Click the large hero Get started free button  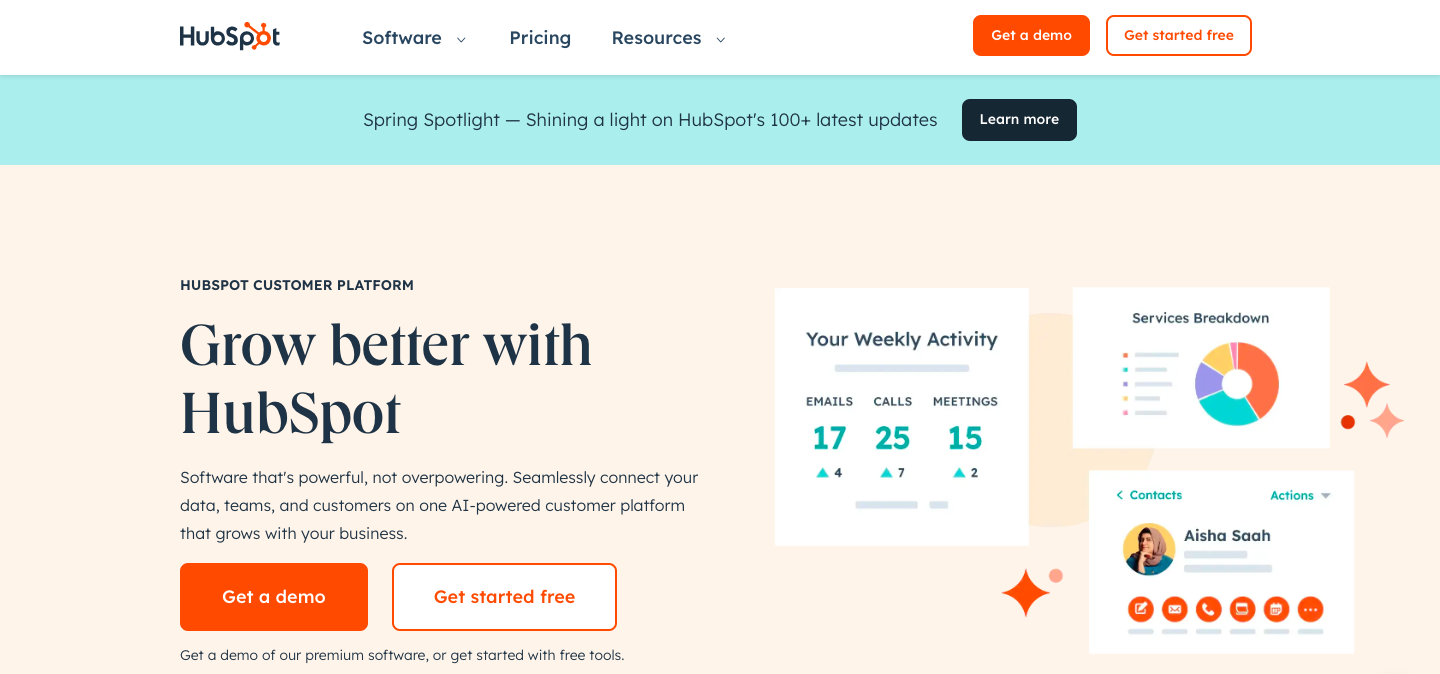(504, 597)
